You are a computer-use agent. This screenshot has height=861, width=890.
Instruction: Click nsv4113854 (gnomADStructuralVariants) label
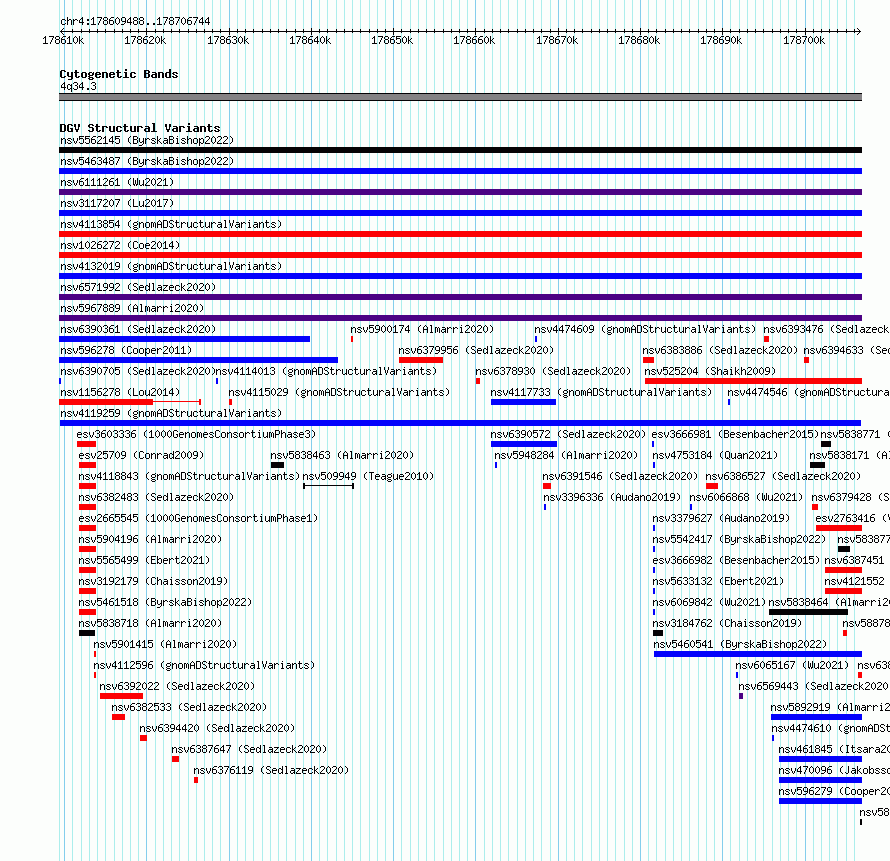[x=171, y=224]
